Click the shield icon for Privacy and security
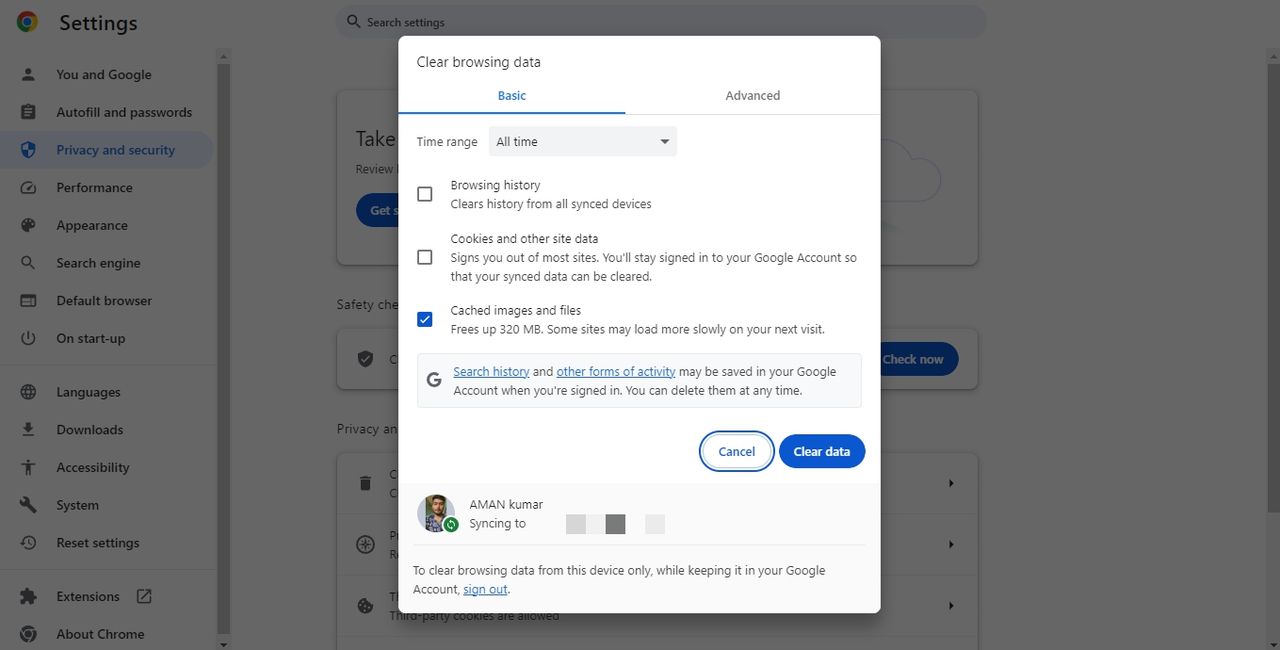The height and width of the screenshot is (650, 1280). coord(28,150)
